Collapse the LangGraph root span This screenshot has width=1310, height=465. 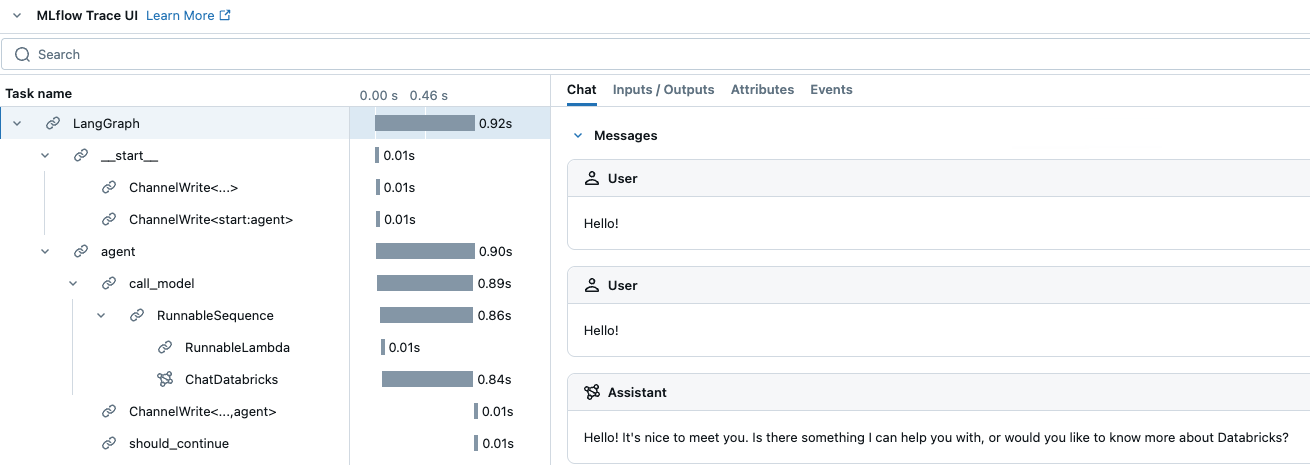[17, 124]
